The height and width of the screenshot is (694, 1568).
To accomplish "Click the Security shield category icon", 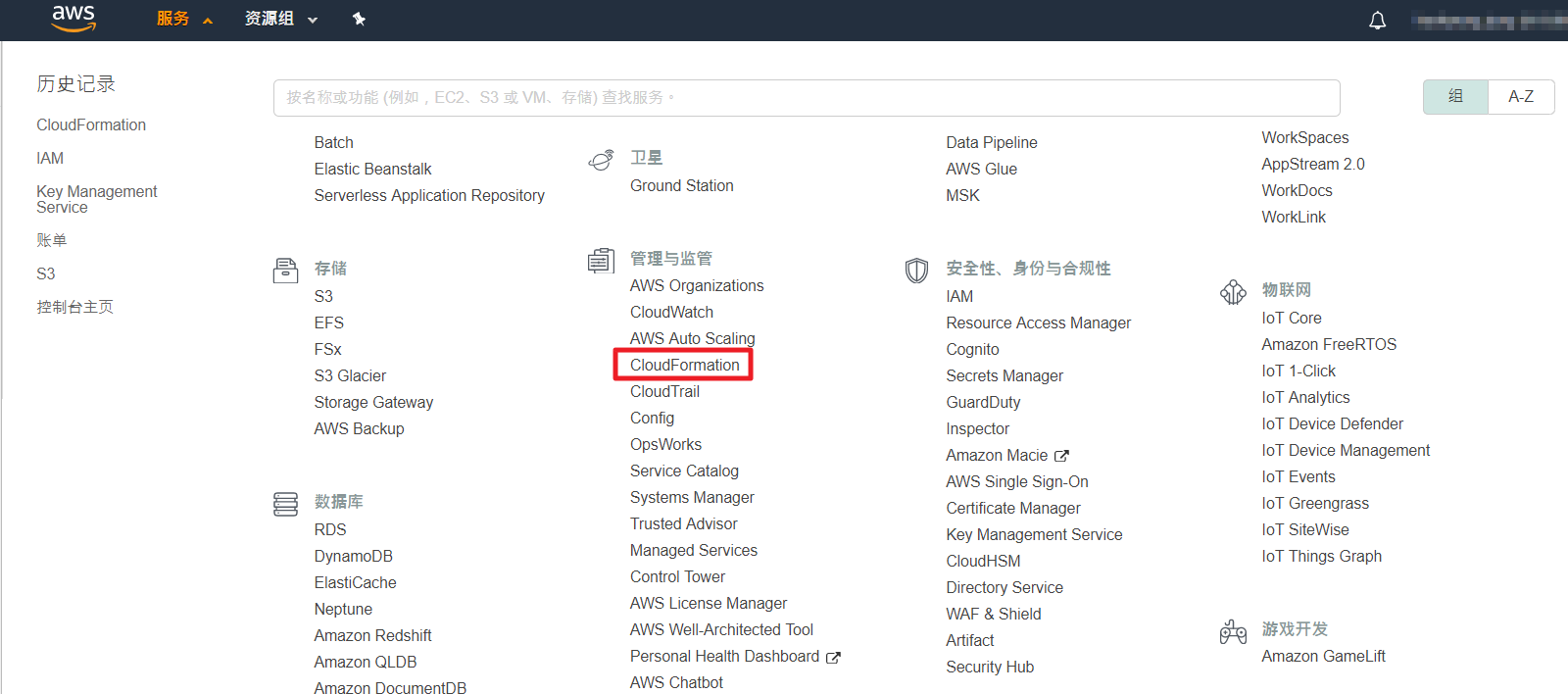I will tap(916, 270).
